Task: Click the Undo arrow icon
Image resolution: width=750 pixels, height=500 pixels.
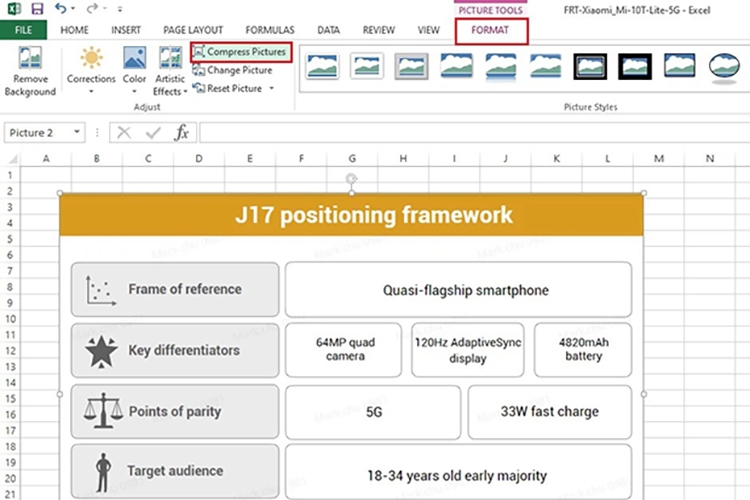Action: pyautogui.click(x=60, y=8)
